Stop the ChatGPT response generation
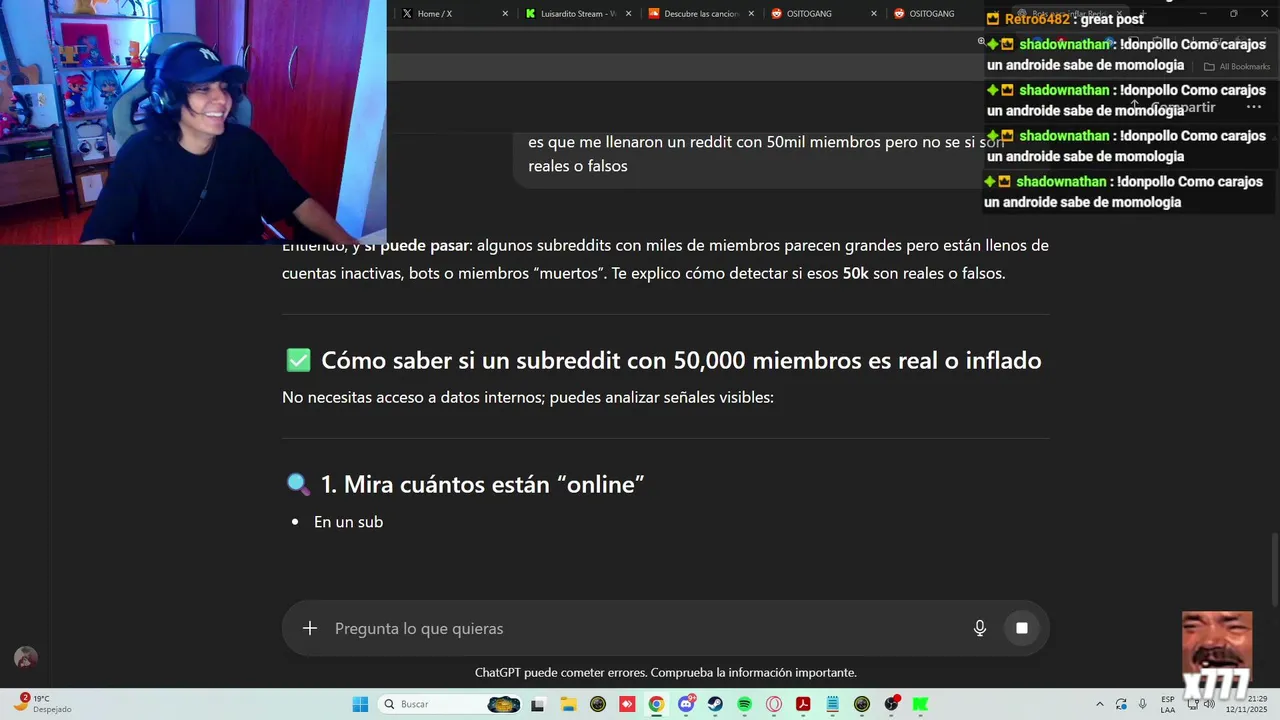1280x720 pixels. (x=1022, y=628)
